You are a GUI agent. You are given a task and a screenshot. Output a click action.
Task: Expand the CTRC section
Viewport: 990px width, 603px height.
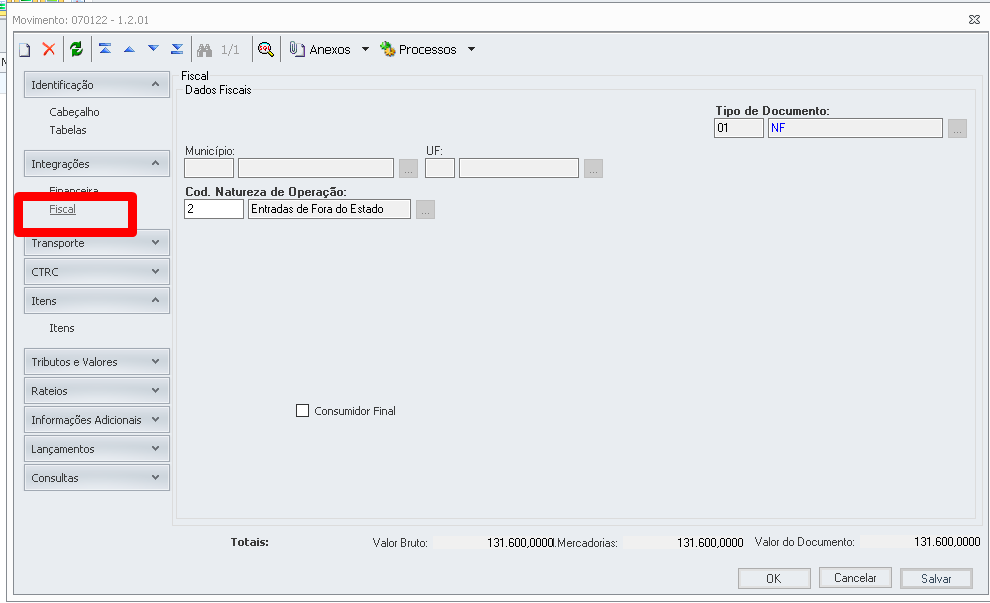[x=97, y=272]
